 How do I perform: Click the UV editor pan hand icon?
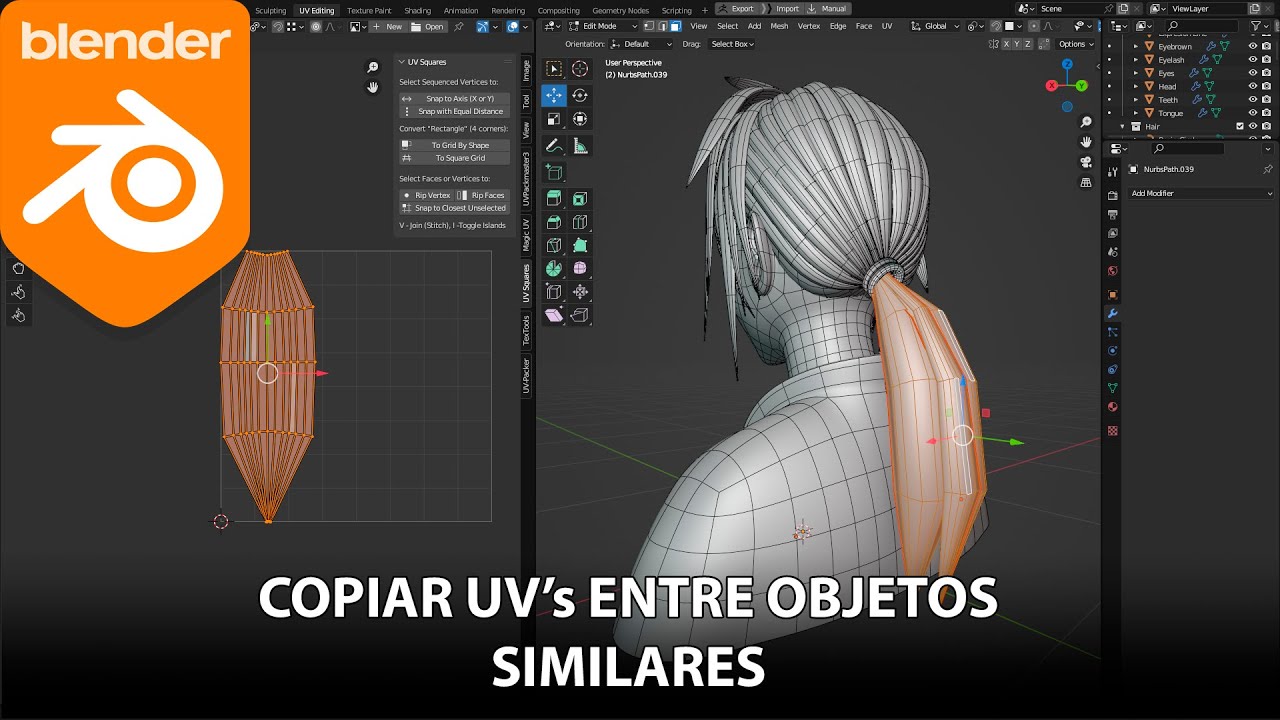(373, 87)
